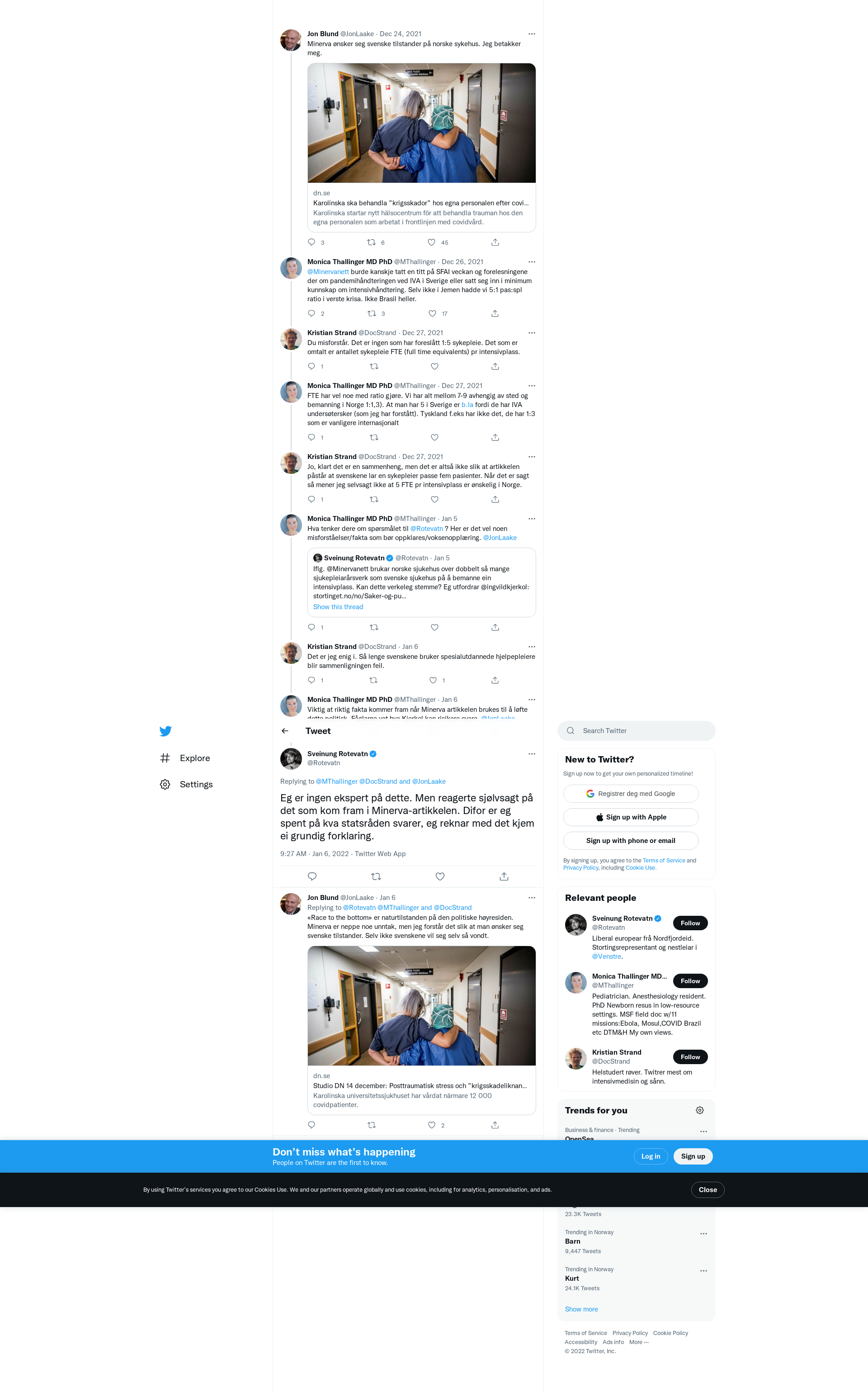This screenshot has width=868, height=1392.
Task: Open Trends for you settings gear
Action: coord(699,1110)
